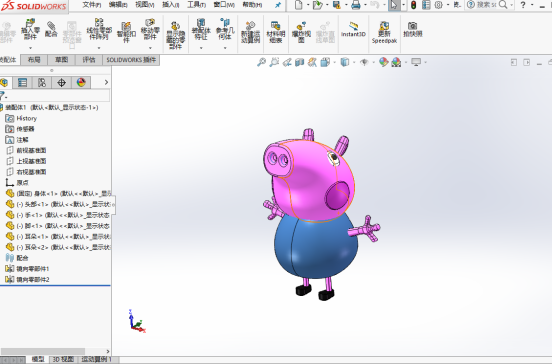This screenshot has height=364, width=552.
Task: Click 更新 Speedpak button
Action: 384,32
